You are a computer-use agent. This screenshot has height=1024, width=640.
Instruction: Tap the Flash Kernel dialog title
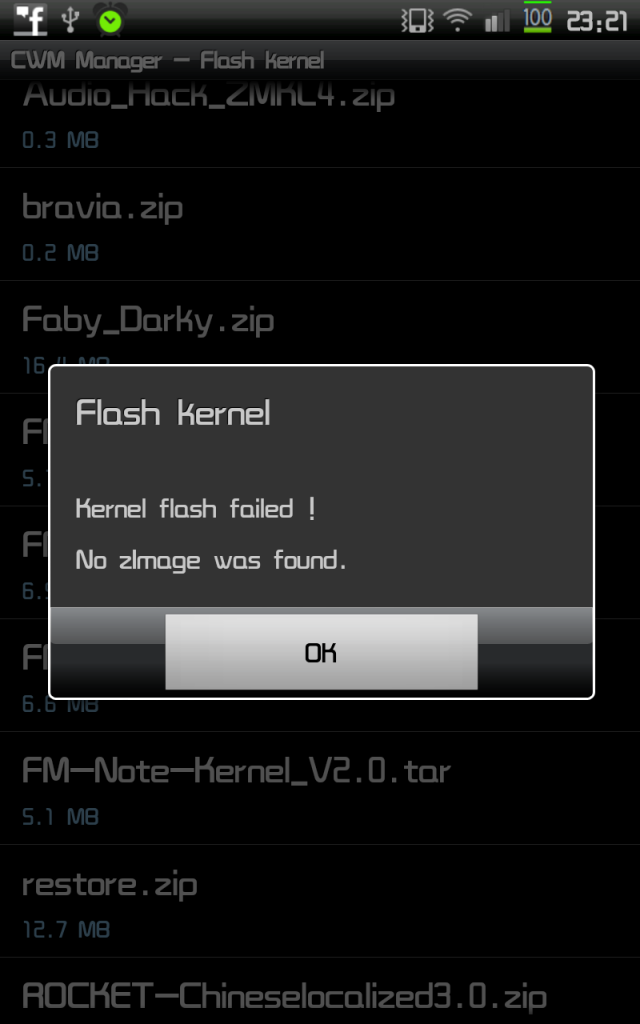pos(173,413)
